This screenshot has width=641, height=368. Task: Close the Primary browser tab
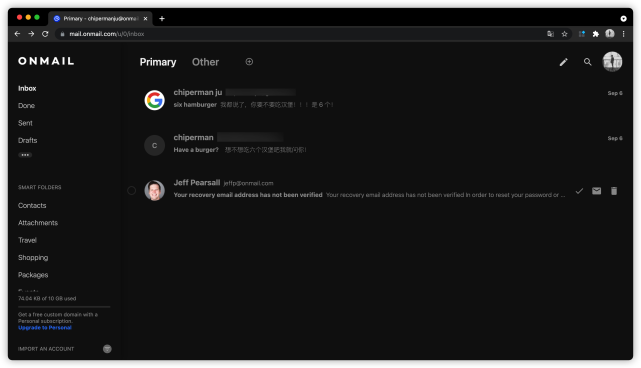(145, 18)
